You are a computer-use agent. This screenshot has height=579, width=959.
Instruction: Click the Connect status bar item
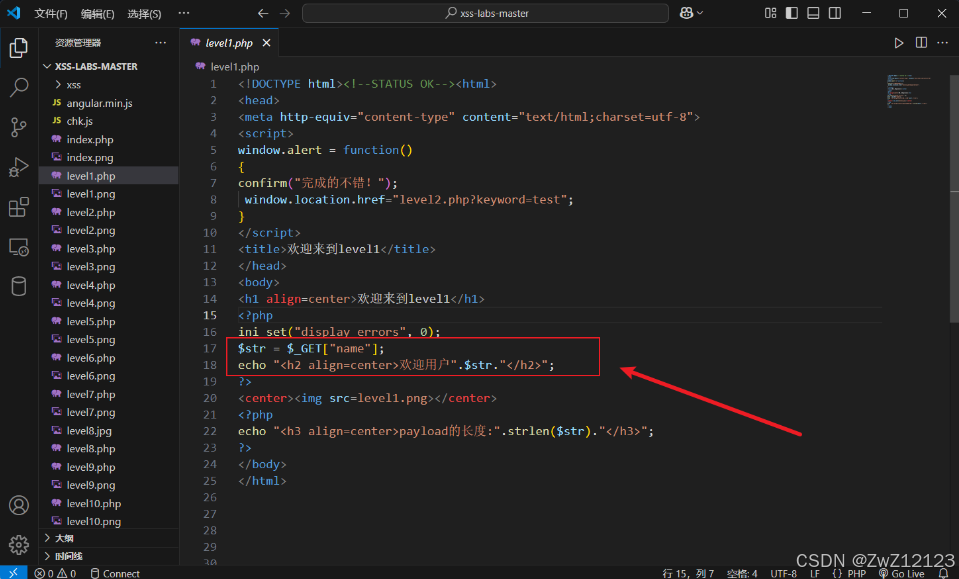(x=115, y=573)
